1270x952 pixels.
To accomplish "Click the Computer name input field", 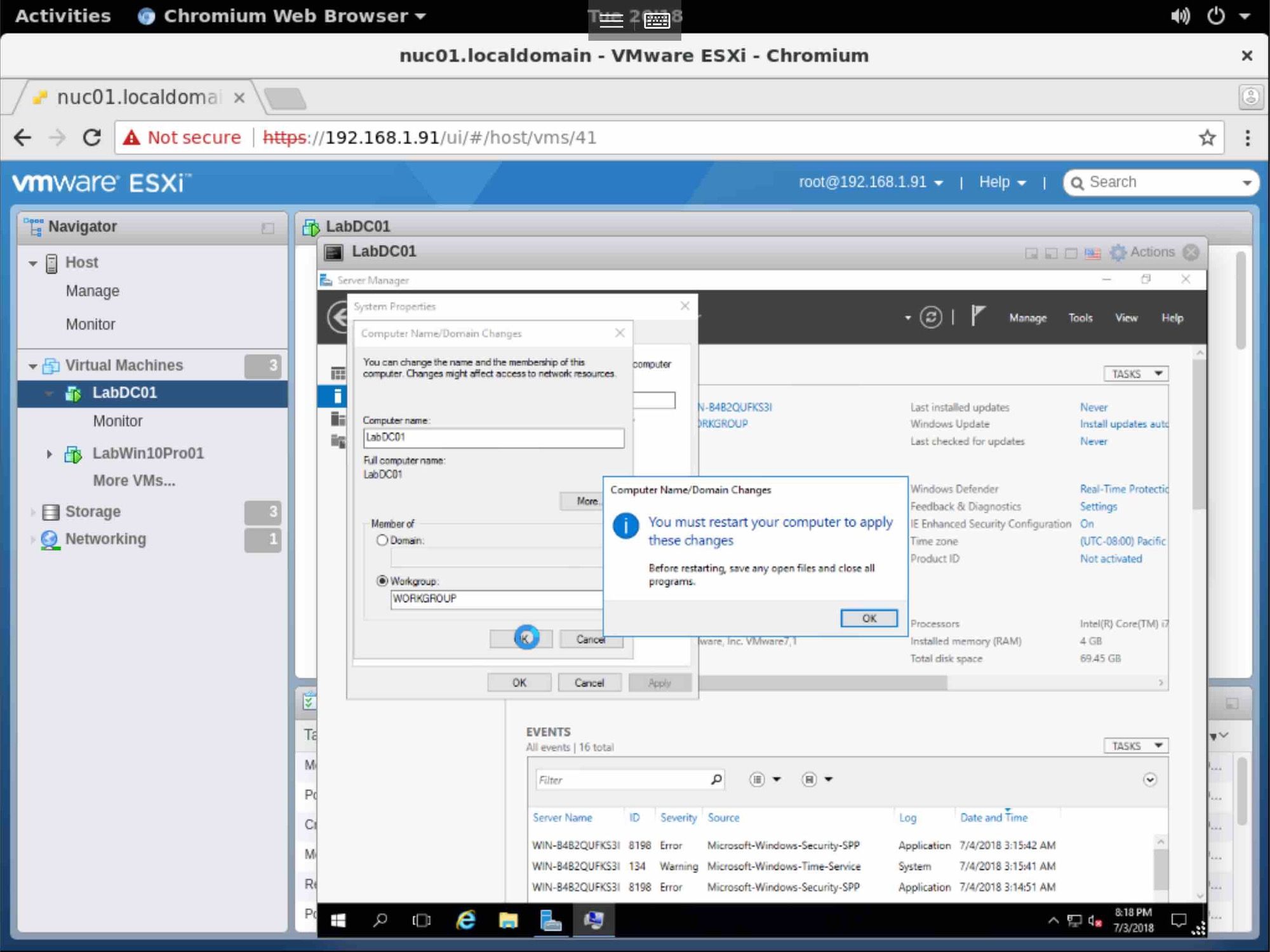I will pos(493,438).
